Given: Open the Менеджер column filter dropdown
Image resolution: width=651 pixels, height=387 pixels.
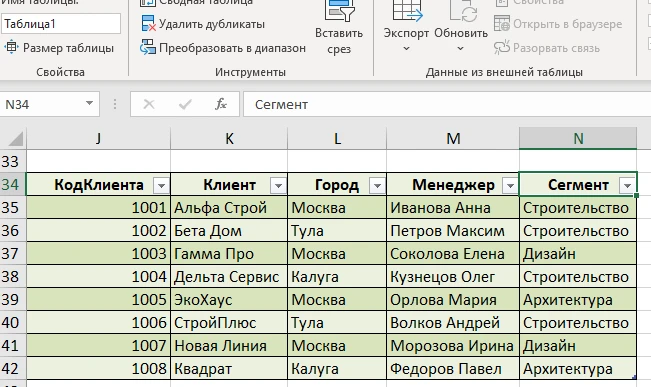Looking at the screenshot, I should coord(510,186).
